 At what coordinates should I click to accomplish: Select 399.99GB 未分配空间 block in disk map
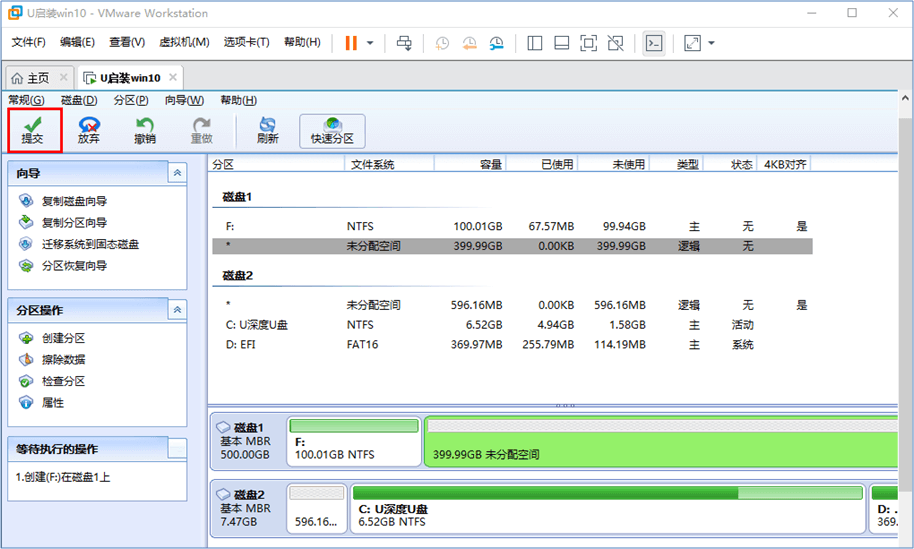pyautogui.click(x=661, y=441)
